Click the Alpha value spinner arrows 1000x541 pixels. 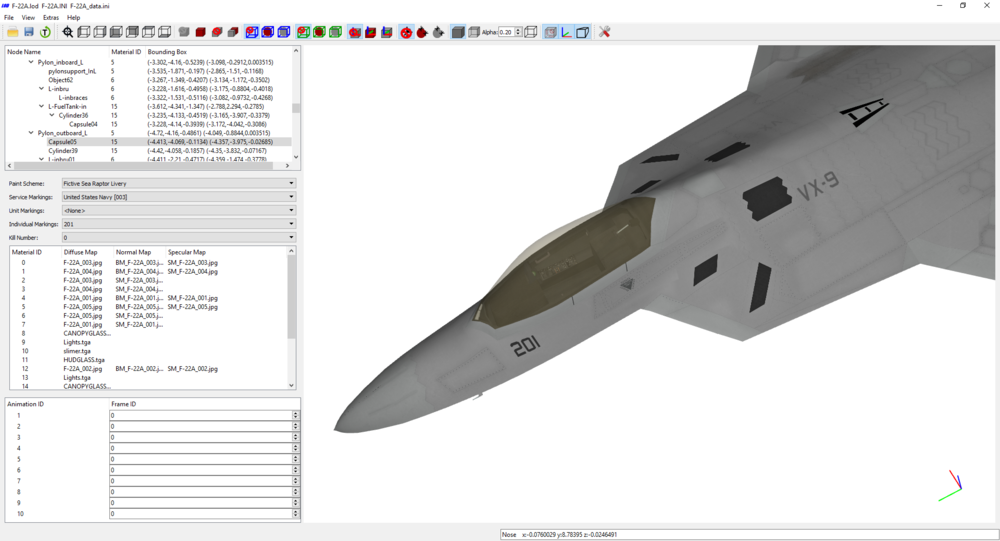(518, 32)
